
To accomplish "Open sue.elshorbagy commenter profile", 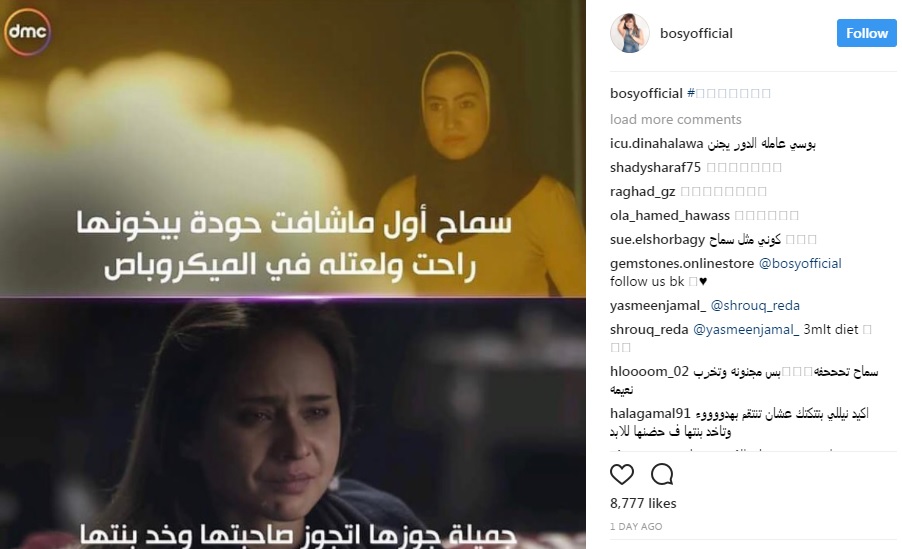I will (x=658, y=239).
